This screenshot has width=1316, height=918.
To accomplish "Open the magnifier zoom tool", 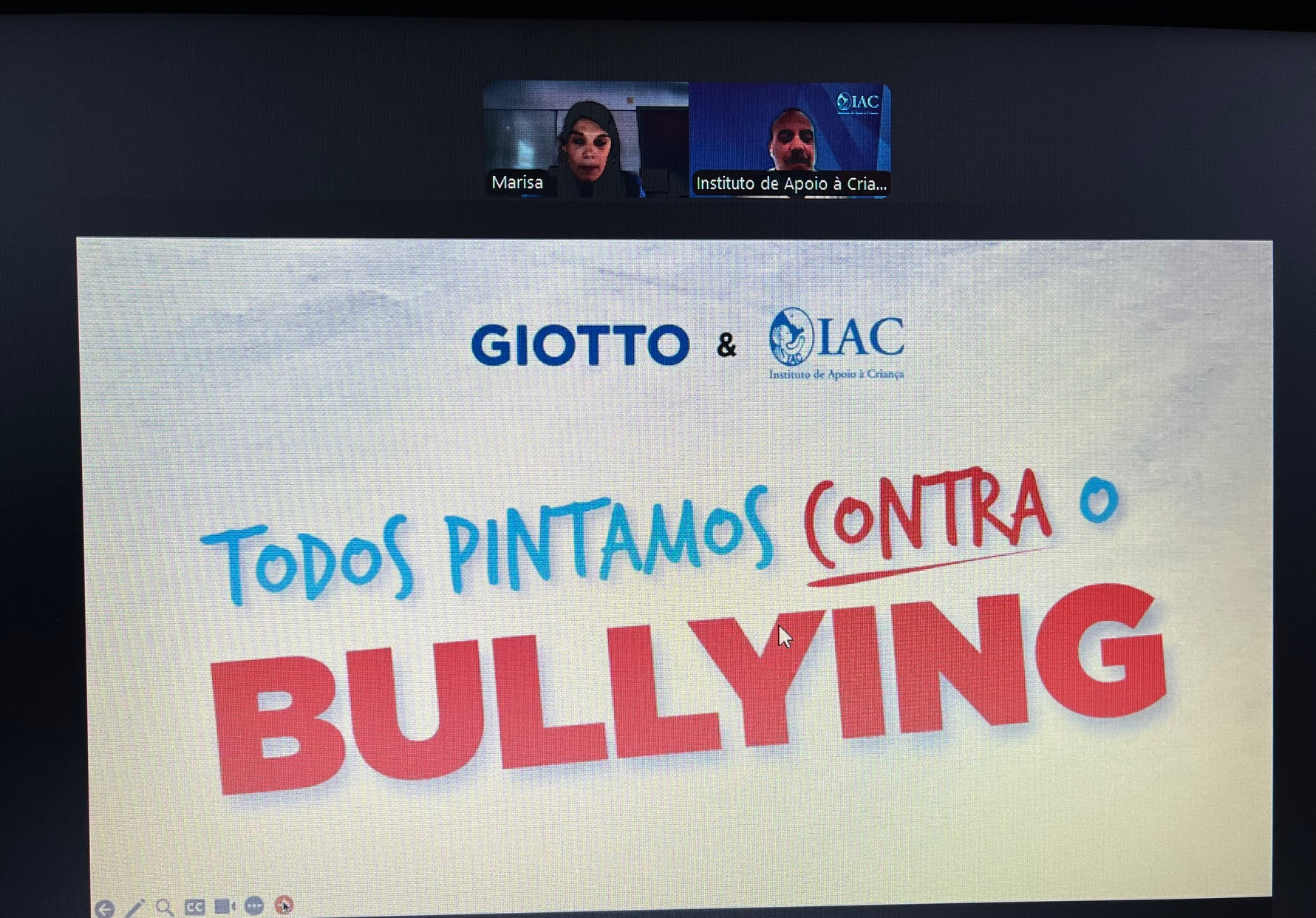I will click(165, 907).
